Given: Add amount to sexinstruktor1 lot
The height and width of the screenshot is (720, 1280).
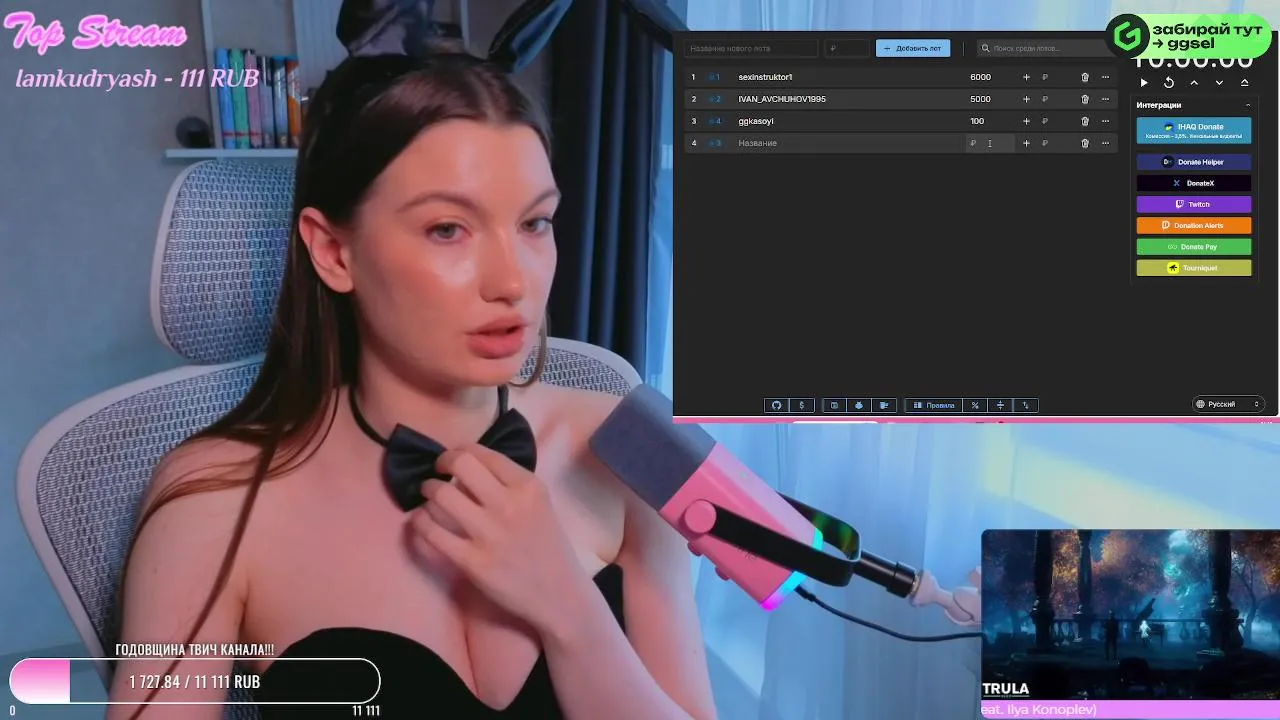Looking at the screenshot, I should 1026,77.
